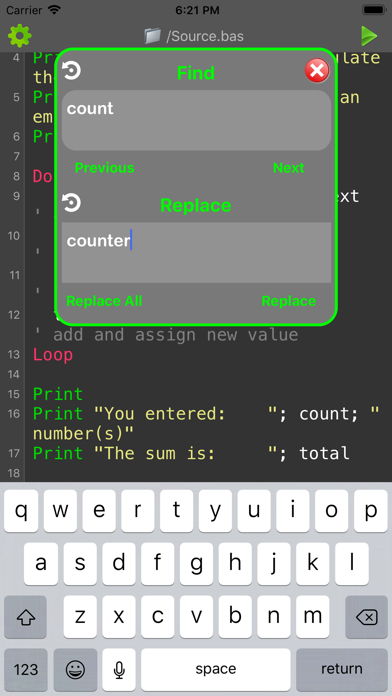The height and width of the screenshot is (696, 392).
Task: Tap the b key
Action: click(235, 617)
